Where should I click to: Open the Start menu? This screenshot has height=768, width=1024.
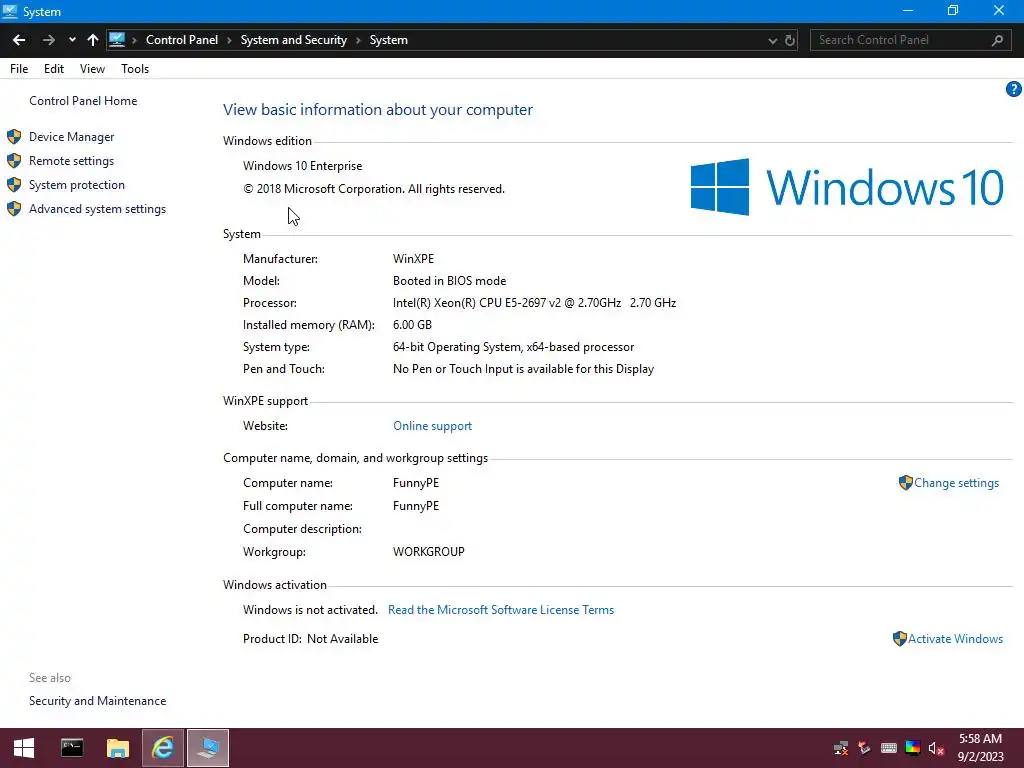coord(24,748)
